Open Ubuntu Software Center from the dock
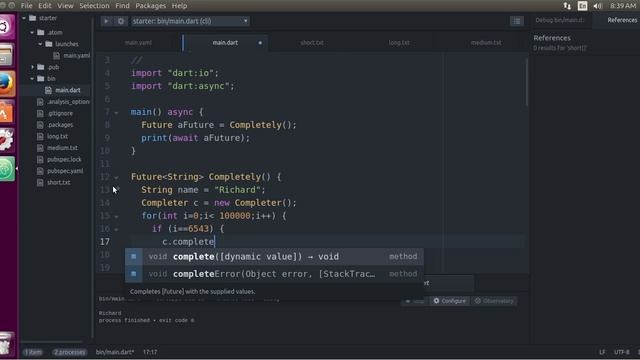 coord(6,111)
